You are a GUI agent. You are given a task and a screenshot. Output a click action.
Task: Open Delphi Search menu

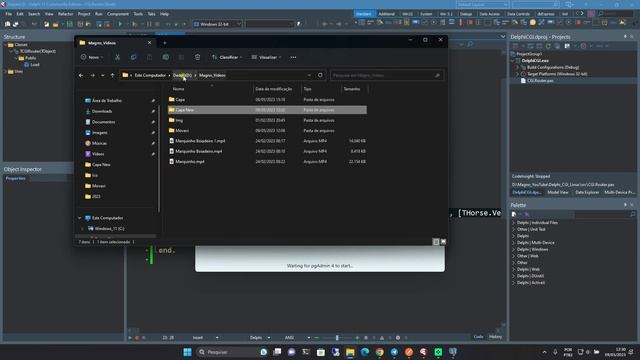(x=34, y=14)
